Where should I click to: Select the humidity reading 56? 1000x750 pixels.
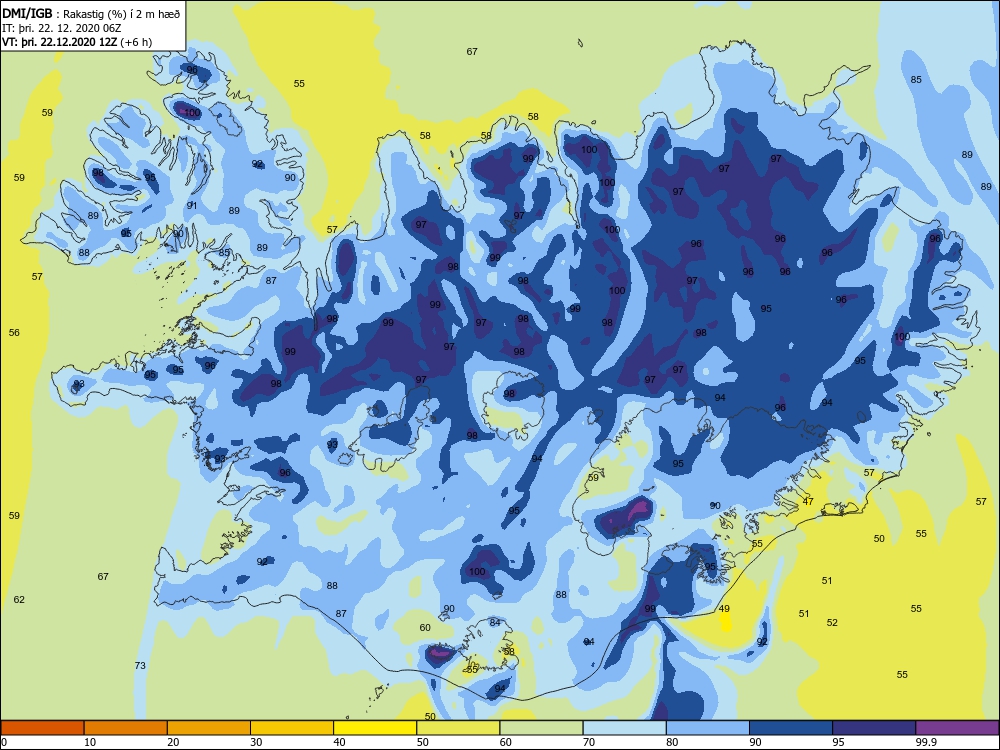(x=14, y=333)
